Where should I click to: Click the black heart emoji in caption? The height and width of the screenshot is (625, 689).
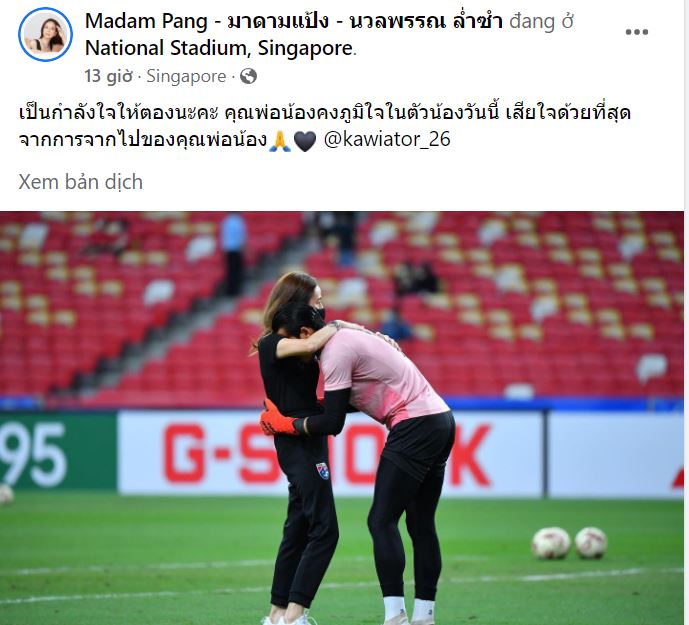(305, 141)
